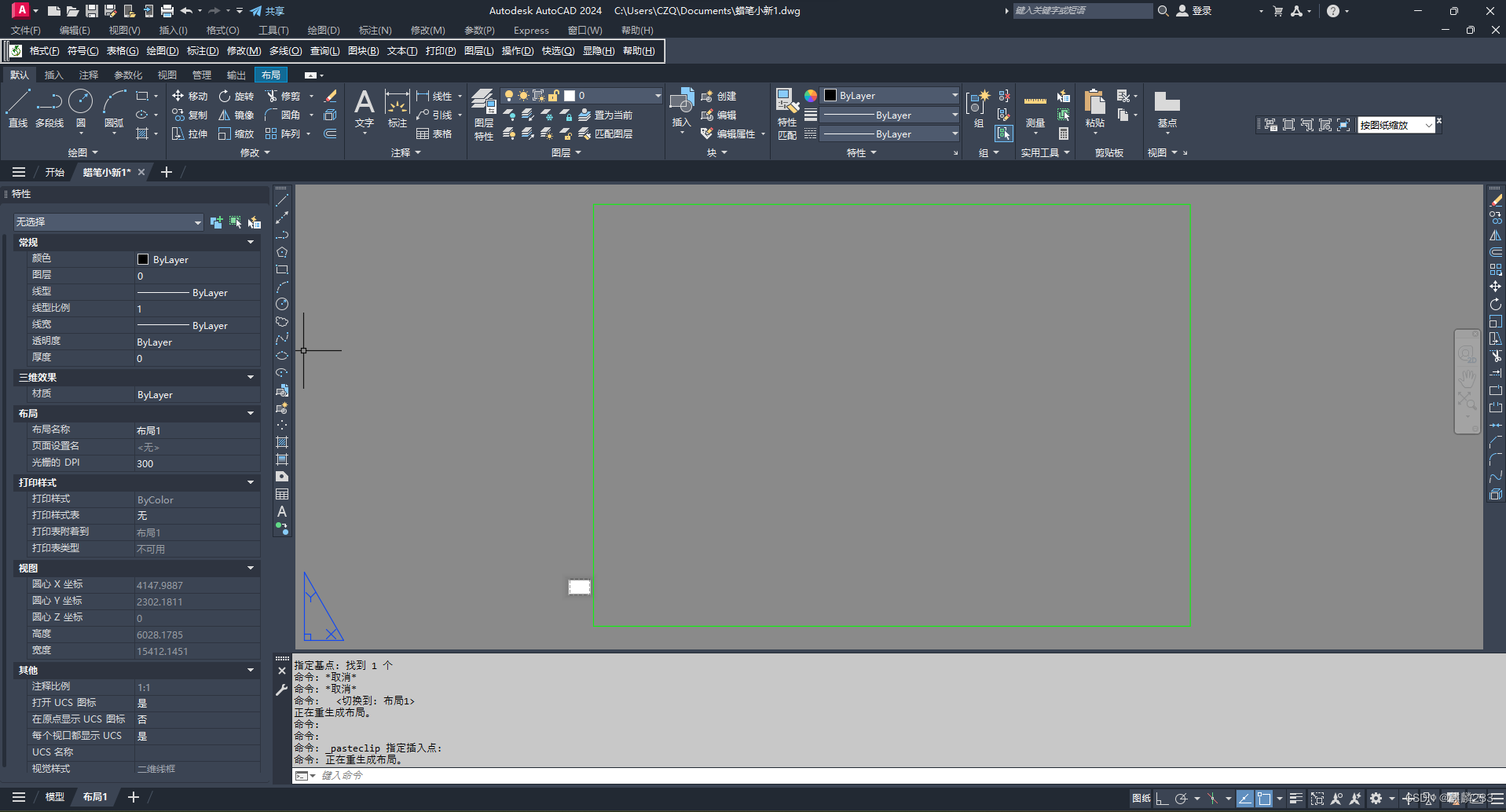Click 匹配图层 match layer button
The width and height of the screenshot is (1506, 812).
[606, 134]
